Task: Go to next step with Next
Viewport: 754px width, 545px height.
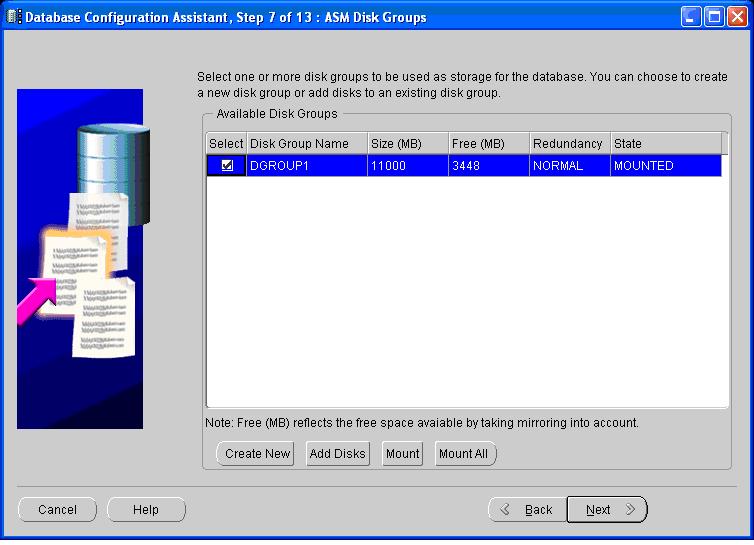Action: tap(606, 510)
